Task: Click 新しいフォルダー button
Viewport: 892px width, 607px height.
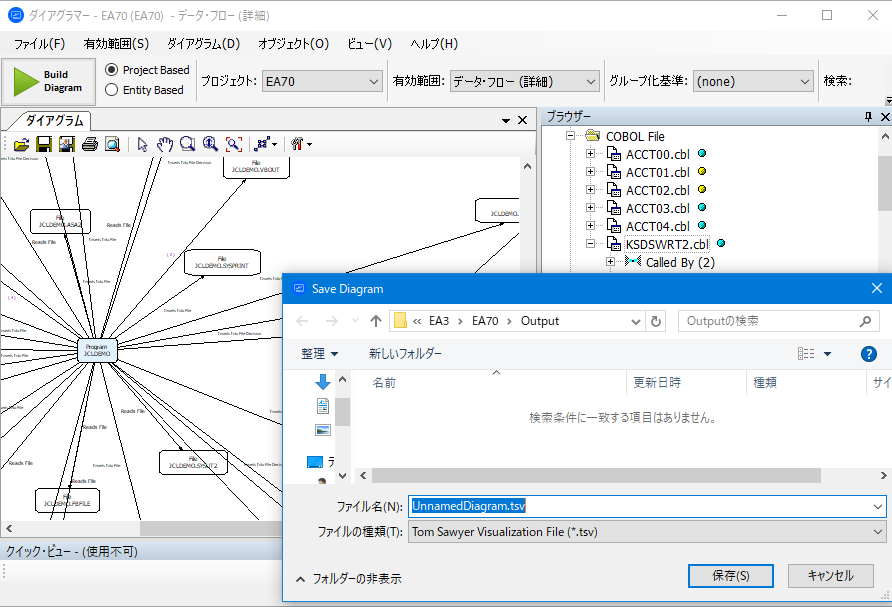Action: (x=405, y=354)
